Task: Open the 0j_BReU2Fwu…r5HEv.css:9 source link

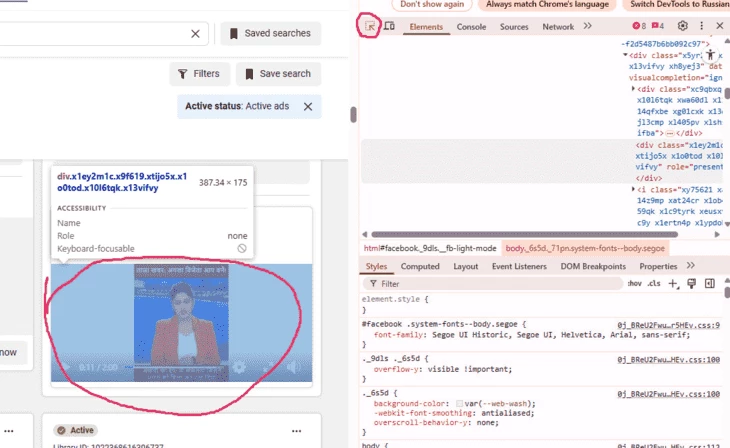Action: [669, 325]
